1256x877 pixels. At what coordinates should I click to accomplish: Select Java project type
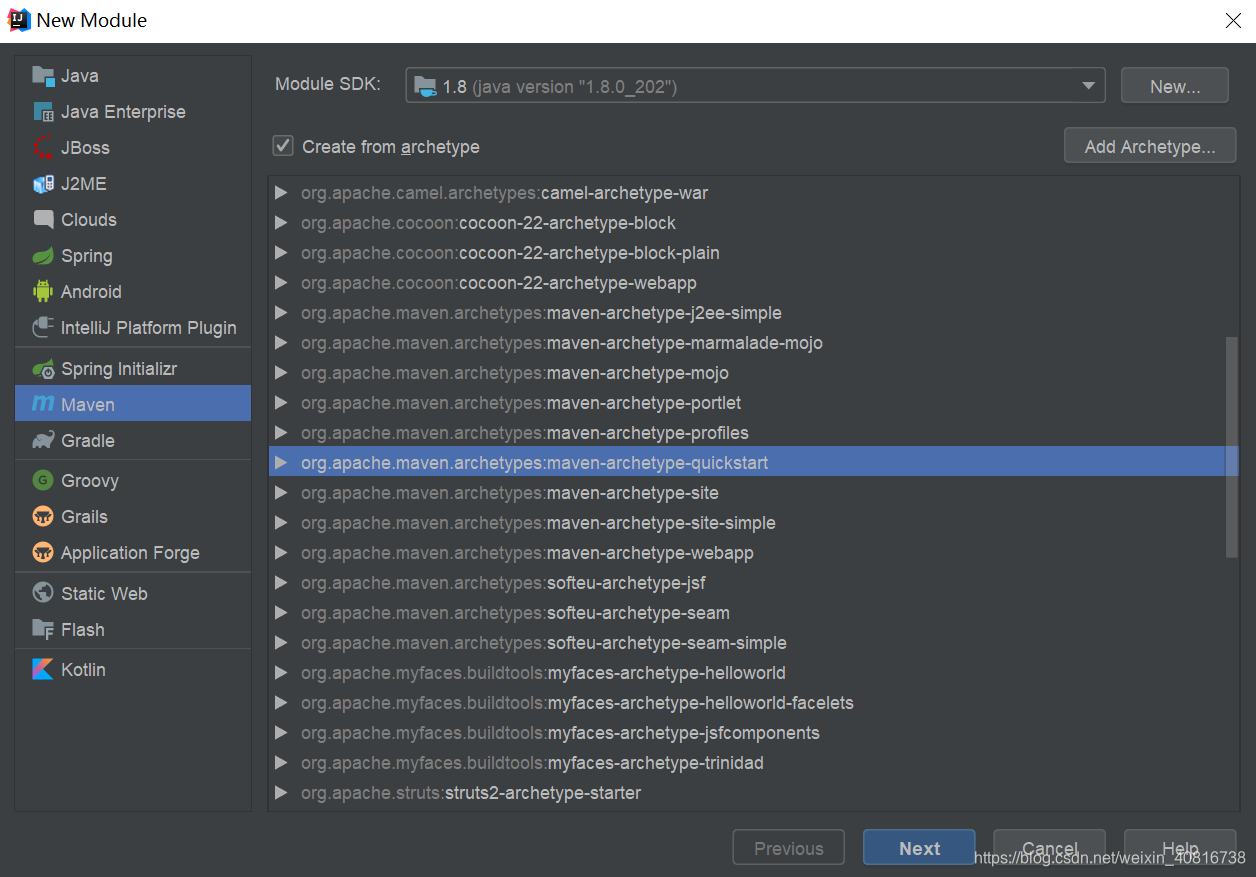click(133, 76)
